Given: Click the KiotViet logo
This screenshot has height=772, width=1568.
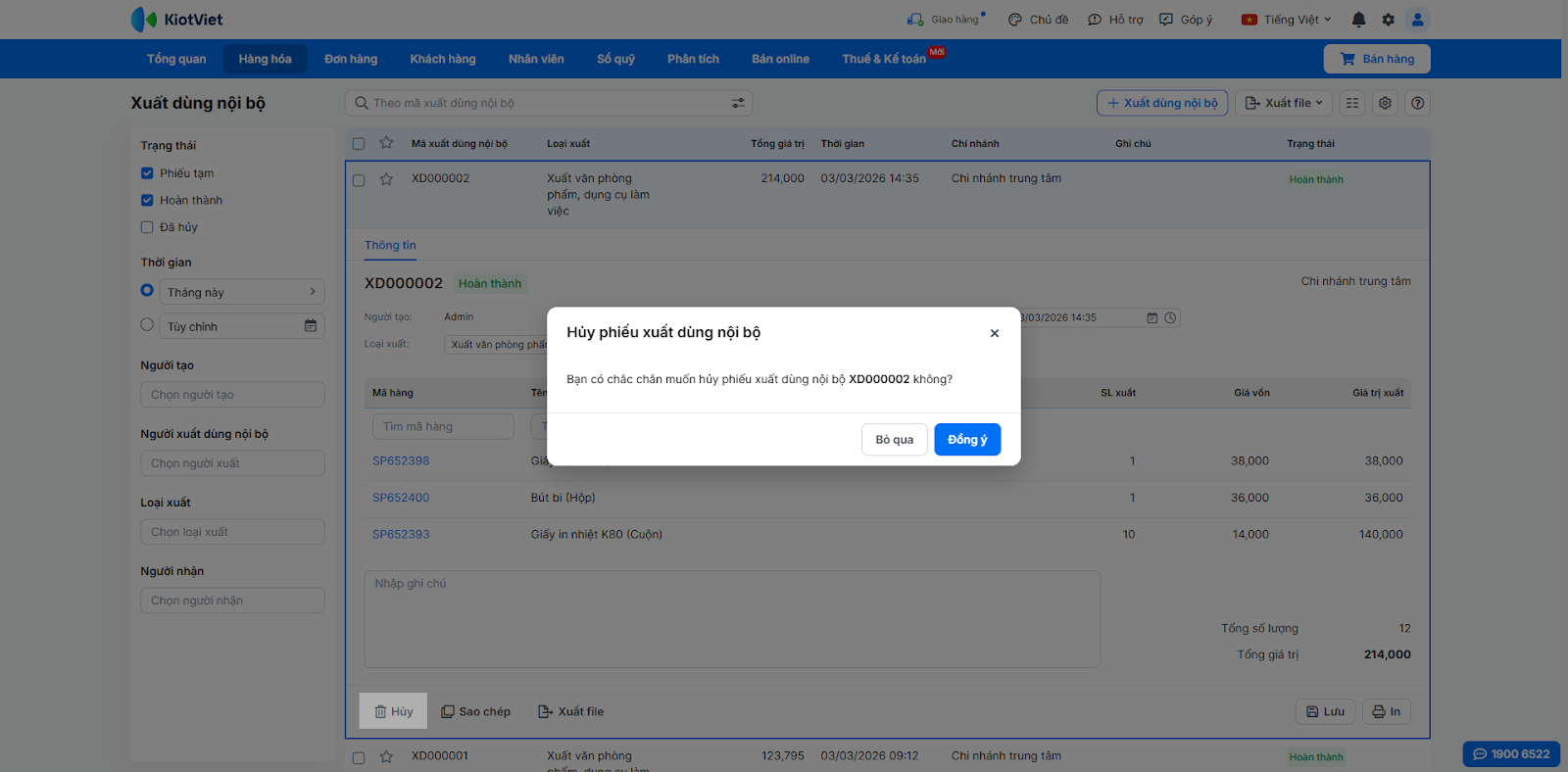Looking at the screenshot, I should 176,20.
